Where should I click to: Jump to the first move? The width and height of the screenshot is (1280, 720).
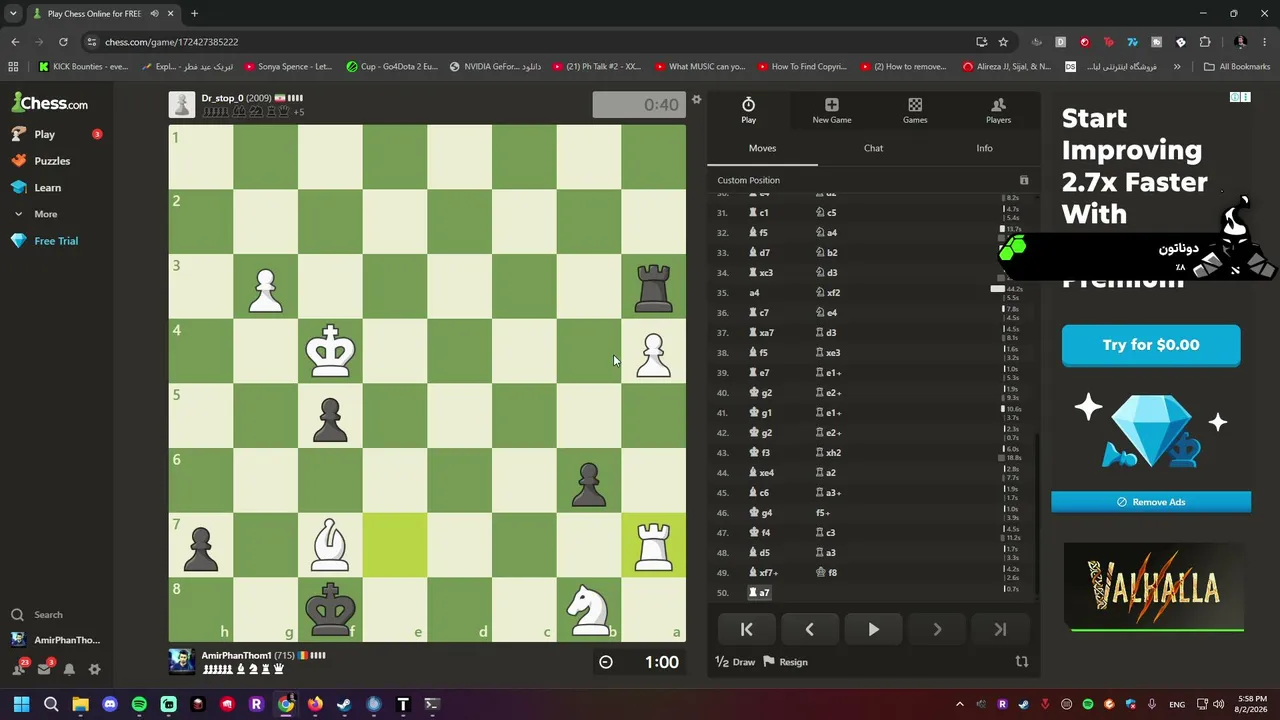[x=746, y=629]
